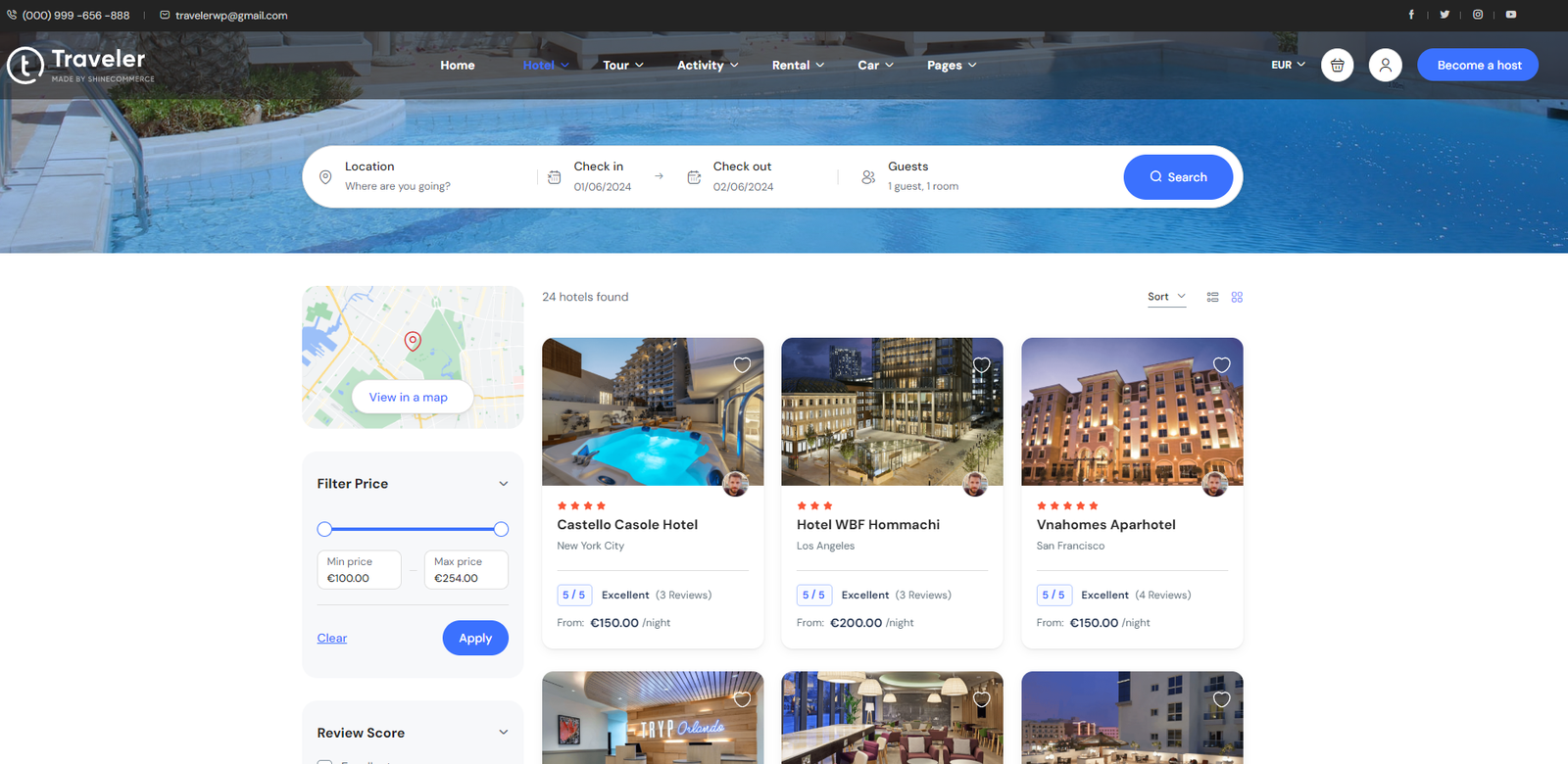Viewport: 1568px width, 764px height.
Task: Open the Sort dropdown
Action: pos(1166,297)
